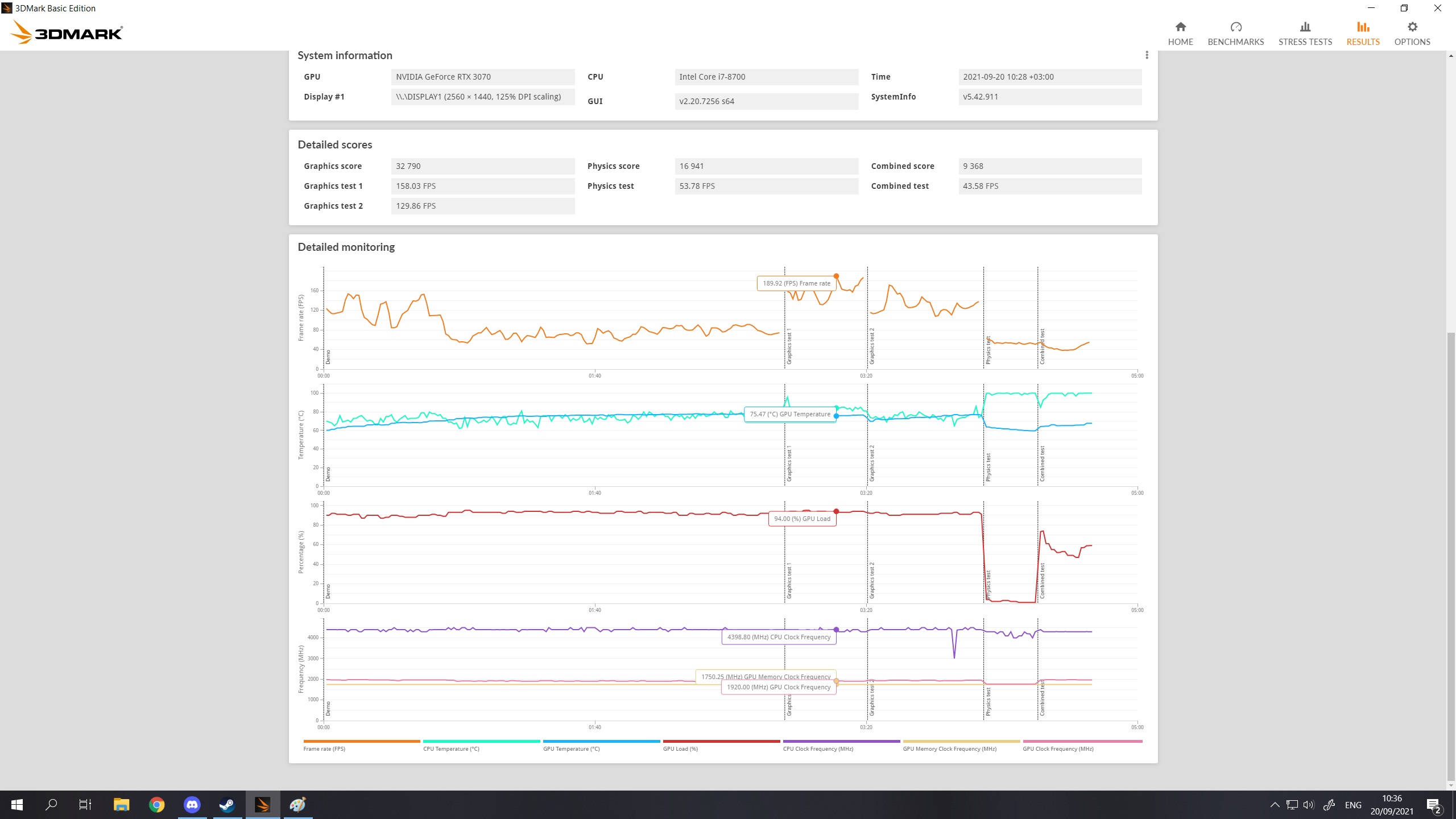Open the notification center
The height and width of the screenshot is (819, 1456).
pos(1434,805)
